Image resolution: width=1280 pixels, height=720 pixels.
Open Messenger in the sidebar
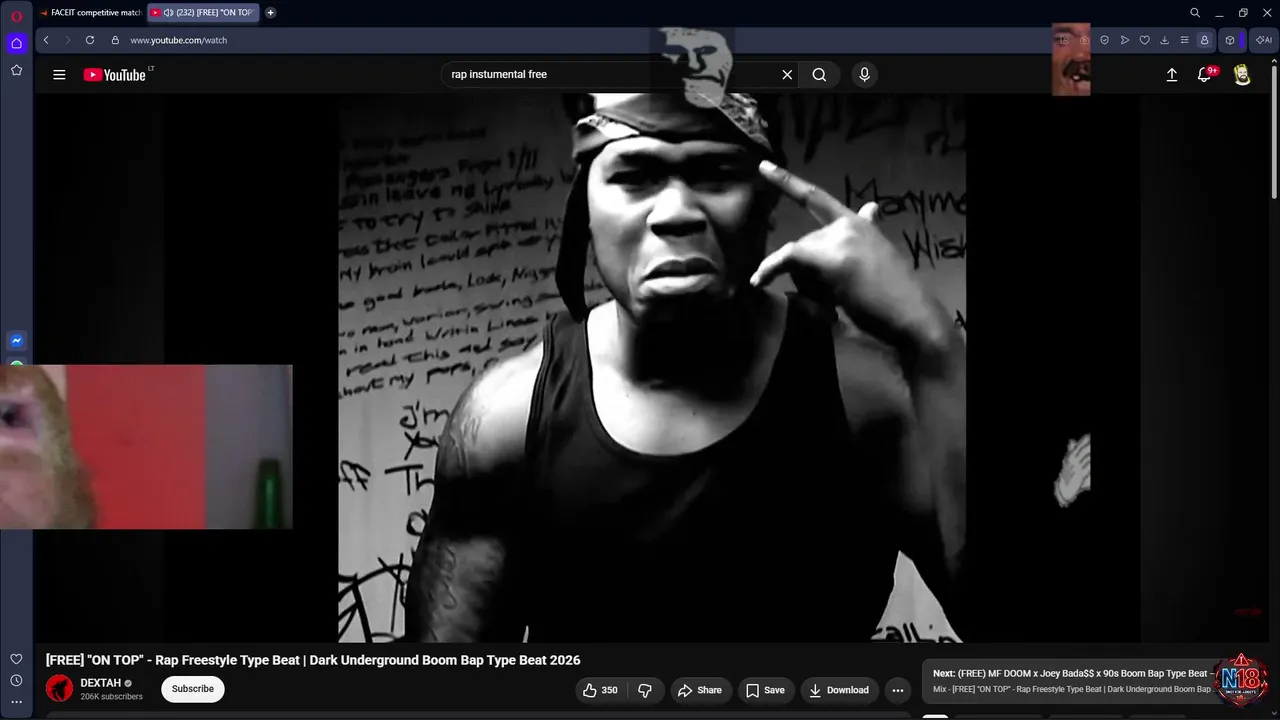[x=16, y=341]
